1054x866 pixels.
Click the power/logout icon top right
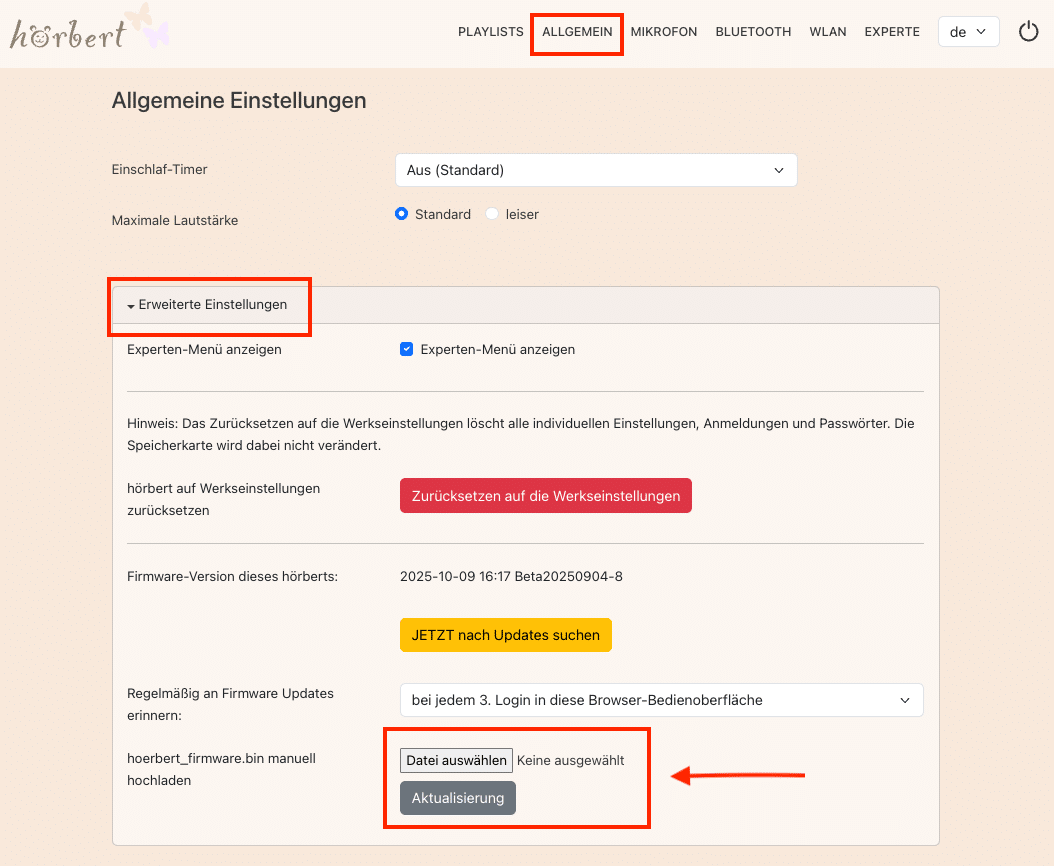point(1028,31)
